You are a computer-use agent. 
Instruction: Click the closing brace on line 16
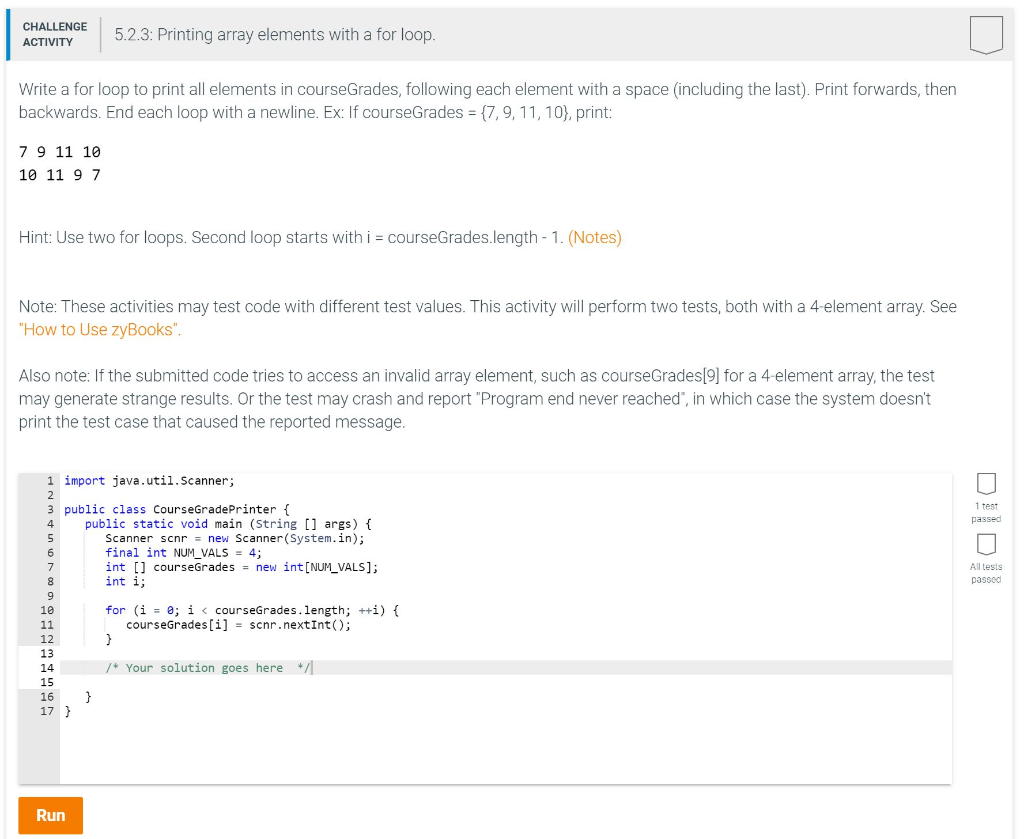pyautogui.click(x=88, y=696)
